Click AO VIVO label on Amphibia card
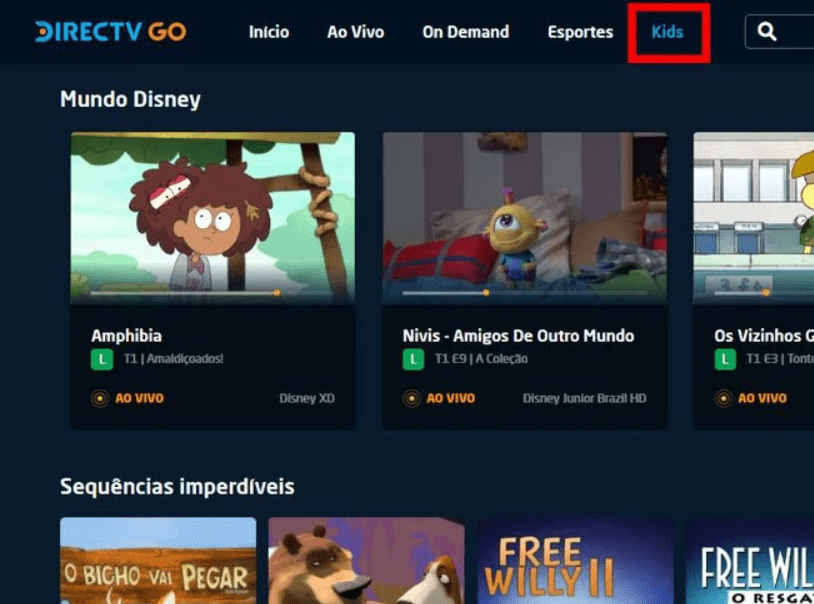This screenshot has width=814, height=604. (x=140, y=398)
